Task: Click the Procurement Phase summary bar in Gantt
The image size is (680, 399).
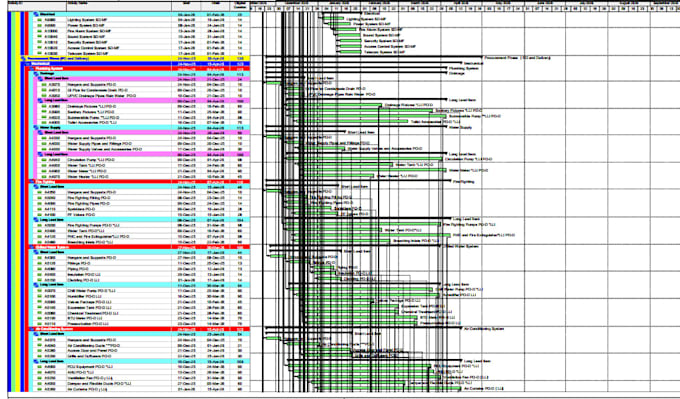Action: [373, 56]
